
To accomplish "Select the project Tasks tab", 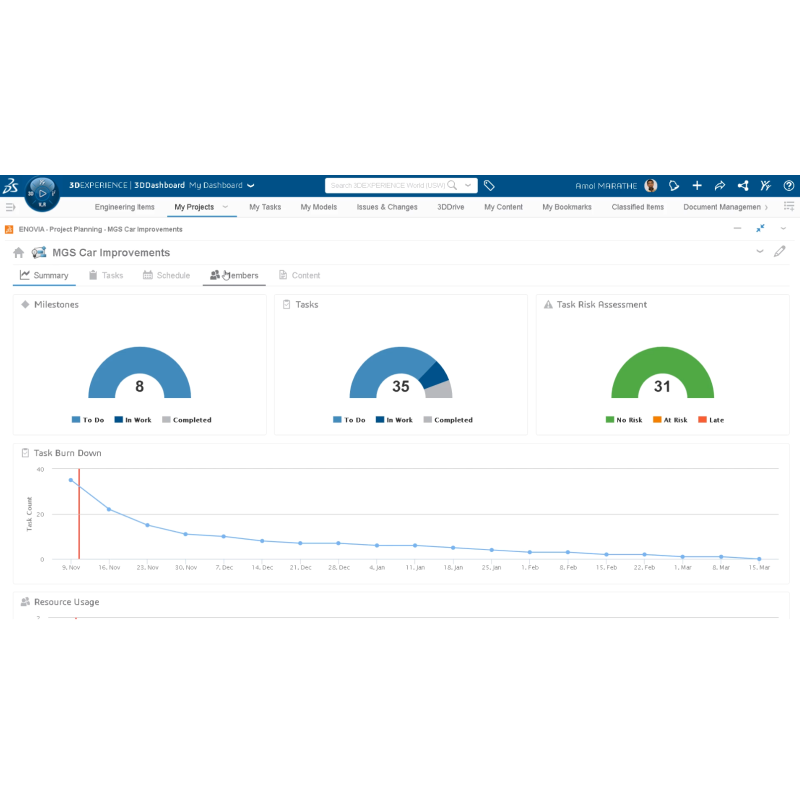I will tap(106, 276).
